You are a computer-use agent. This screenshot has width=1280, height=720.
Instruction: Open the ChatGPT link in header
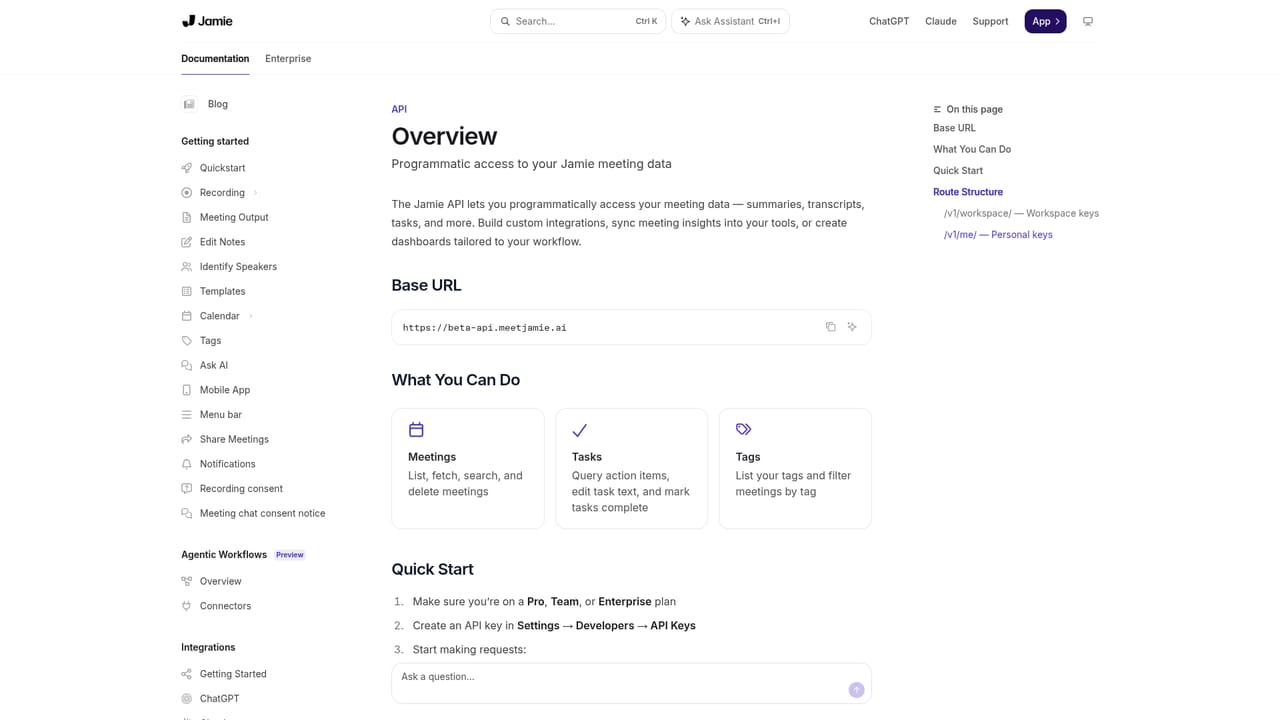[889, 21]
